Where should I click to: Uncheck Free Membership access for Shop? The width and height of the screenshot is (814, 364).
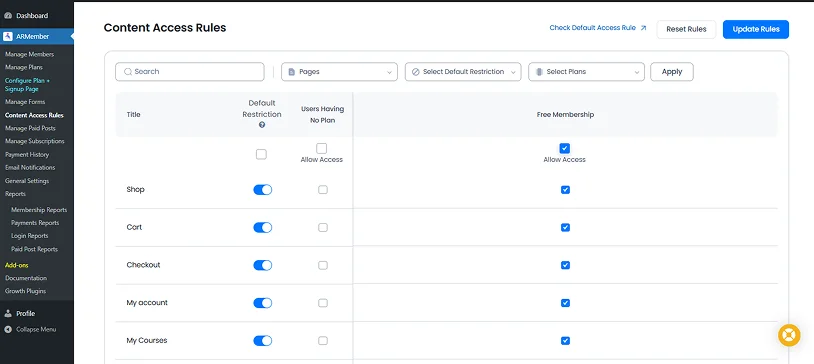coord(565,190)
